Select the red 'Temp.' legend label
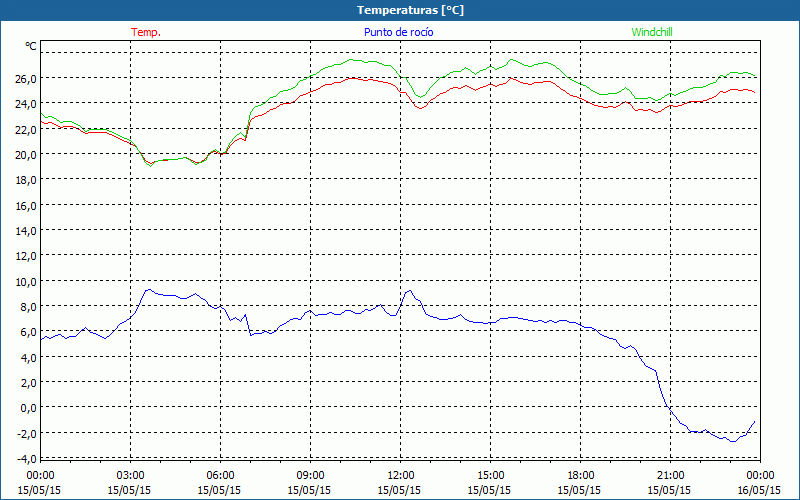 coord(146,32)
